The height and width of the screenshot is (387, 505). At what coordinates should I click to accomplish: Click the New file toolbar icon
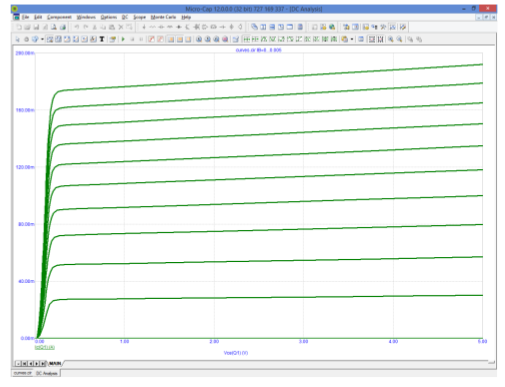click(19, 27)
